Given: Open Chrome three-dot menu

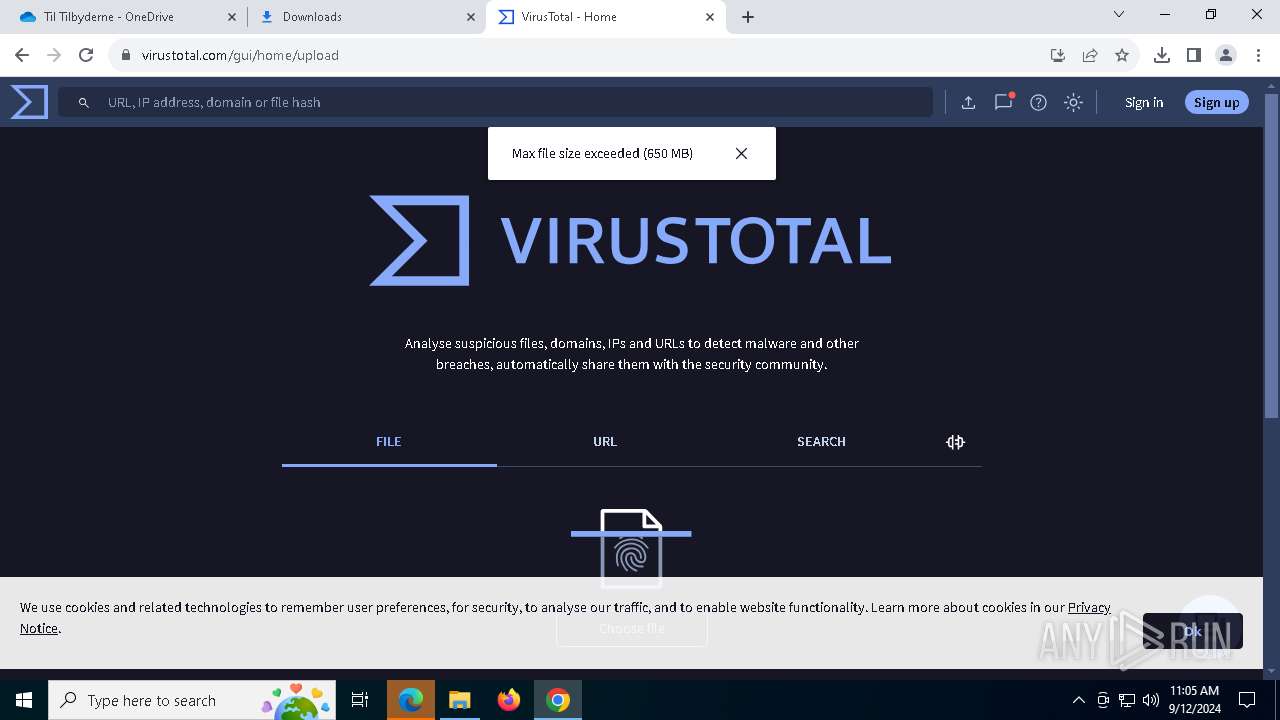Looking at the screenshot, I should (x=1258, y=55).
